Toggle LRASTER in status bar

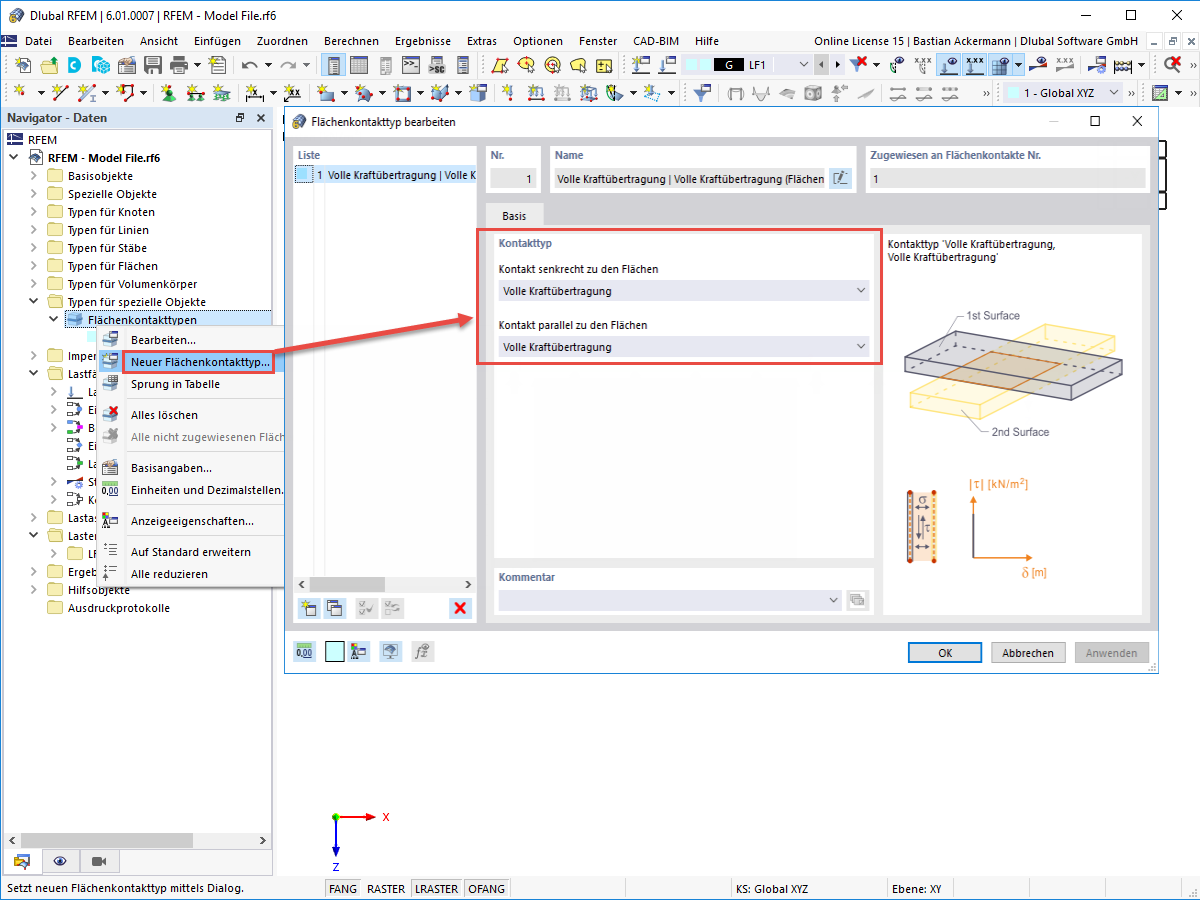437,889
